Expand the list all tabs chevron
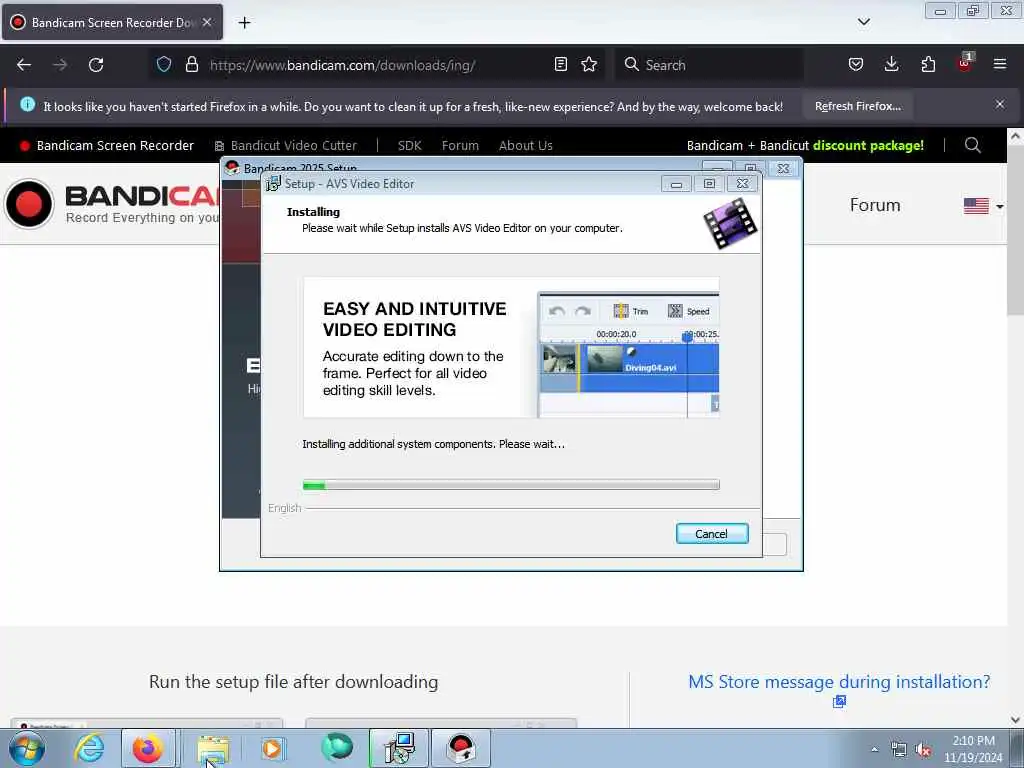Image resolution: width=1024 pixels, height=768 pixels. point(863,22)
